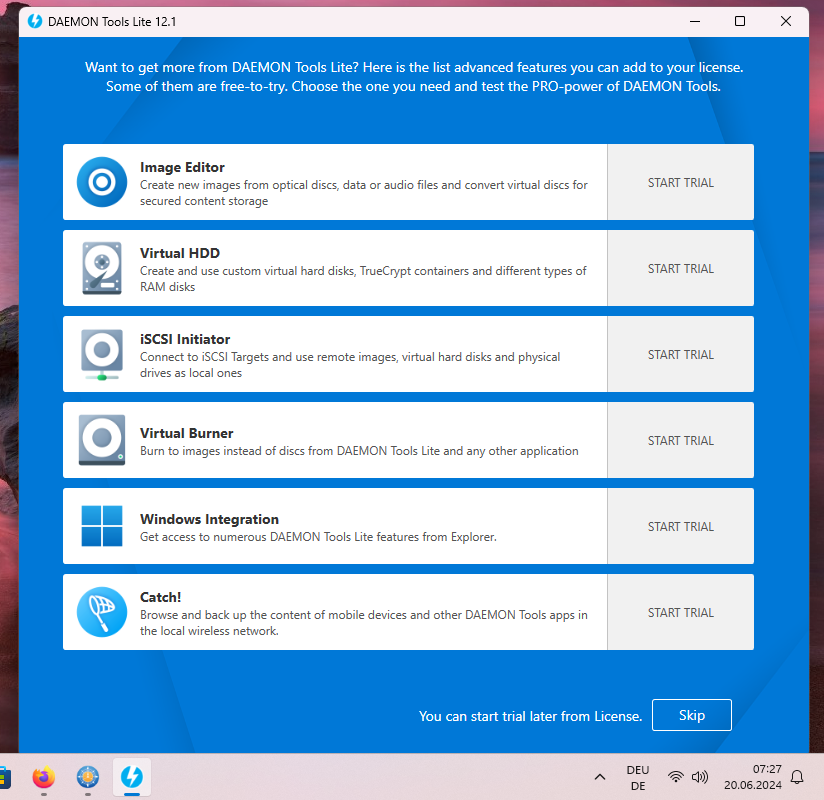Screen dimensions: 824x800
Task: Click the 'Virtual Burner' heading text
Action: point(187,433)
